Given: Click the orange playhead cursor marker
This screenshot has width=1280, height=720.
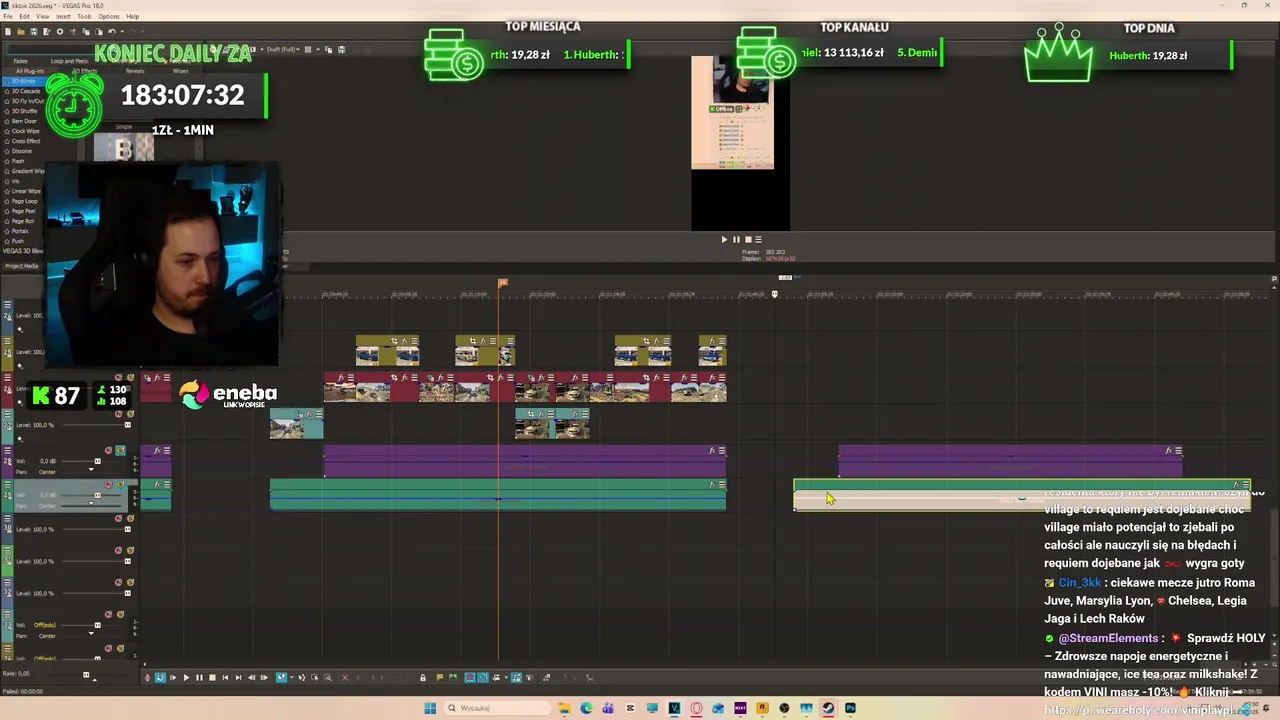Looking at the screenshot, I should (502, 283).
